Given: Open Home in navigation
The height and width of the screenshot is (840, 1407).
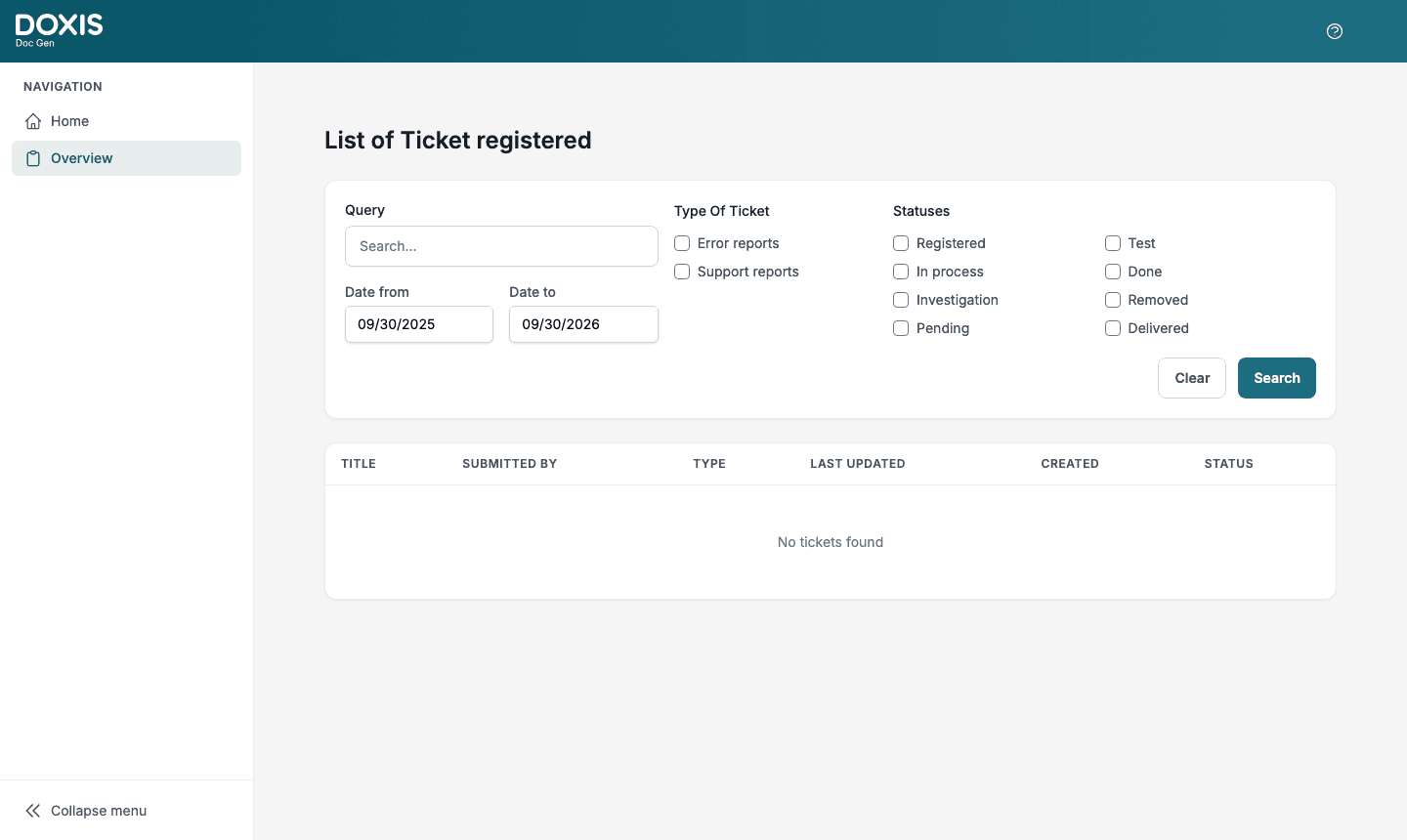Looking at the screenshot, I should pos(126,121).
